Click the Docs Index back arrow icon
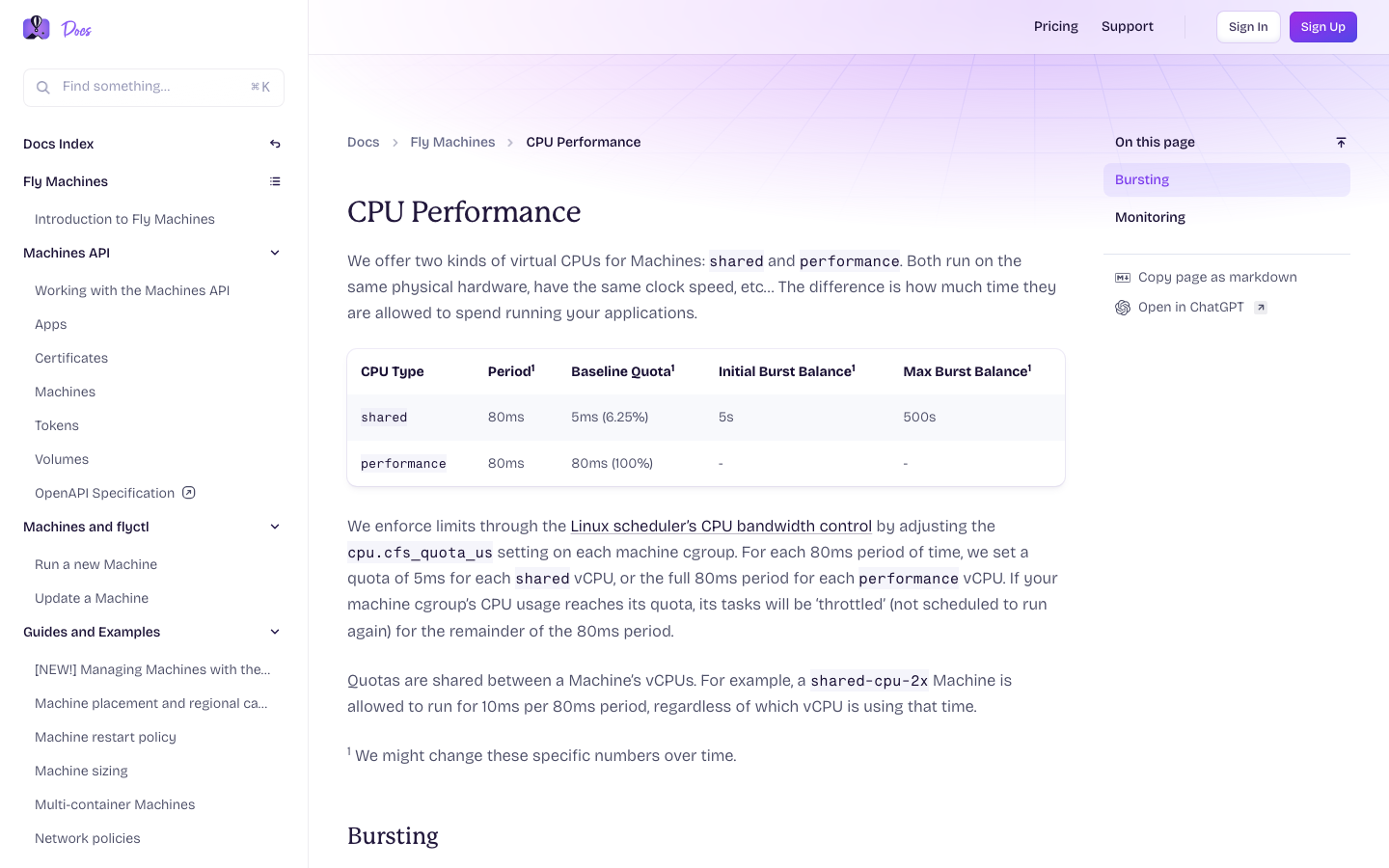This screenshot has width=1389, height=868. coord(275,144)
